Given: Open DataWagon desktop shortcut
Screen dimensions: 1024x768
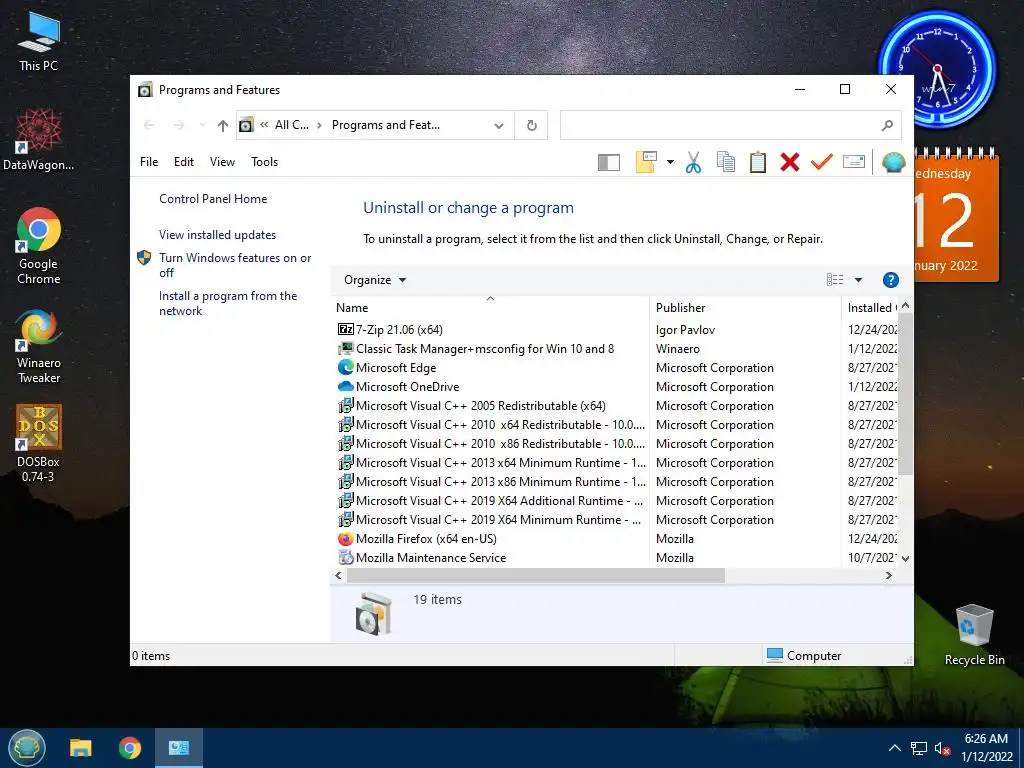Looking at the screenshot, I should coord(39,139).
